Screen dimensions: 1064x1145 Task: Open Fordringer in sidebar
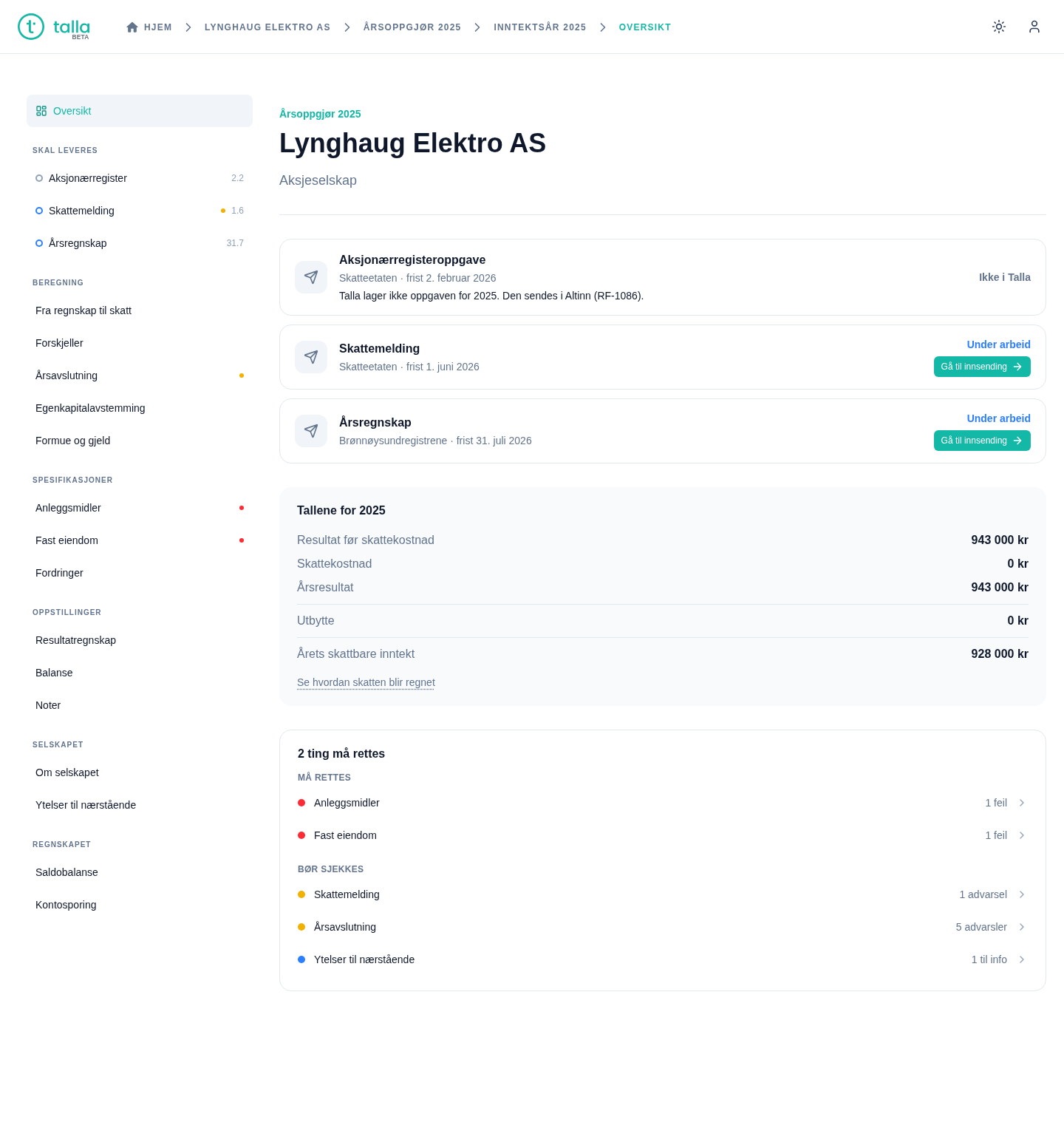pos(140,573)
